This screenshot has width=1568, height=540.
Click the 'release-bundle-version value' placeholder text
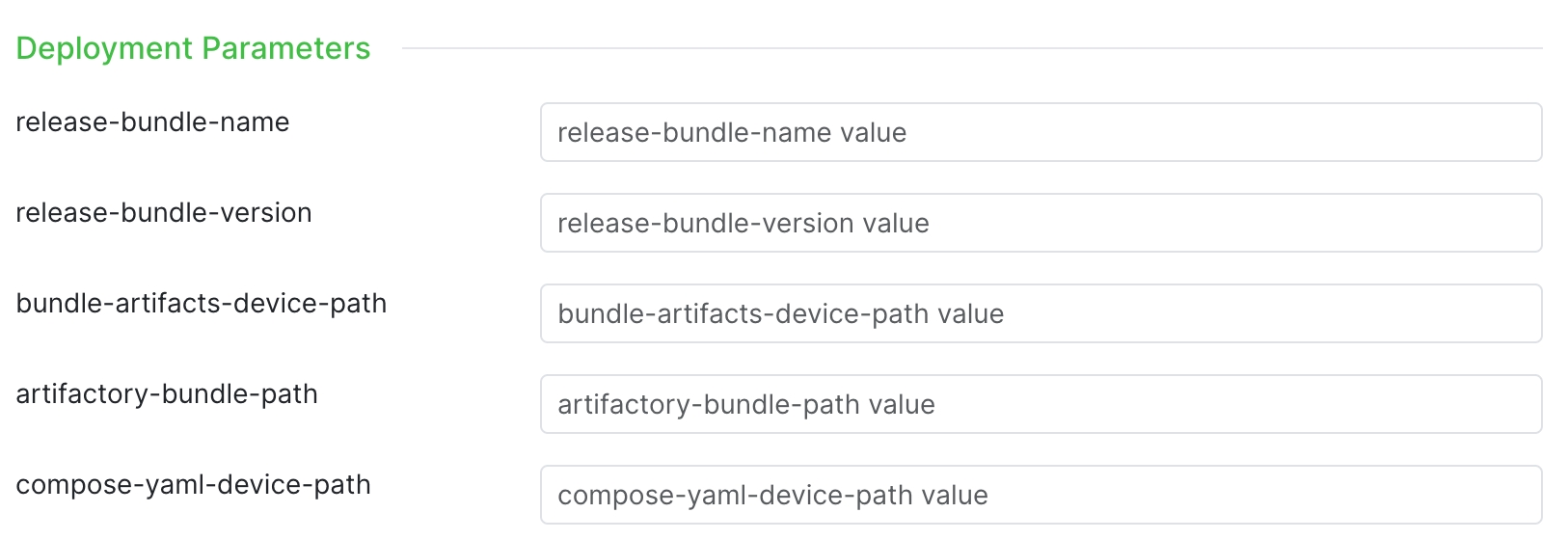tap(743, 224)
